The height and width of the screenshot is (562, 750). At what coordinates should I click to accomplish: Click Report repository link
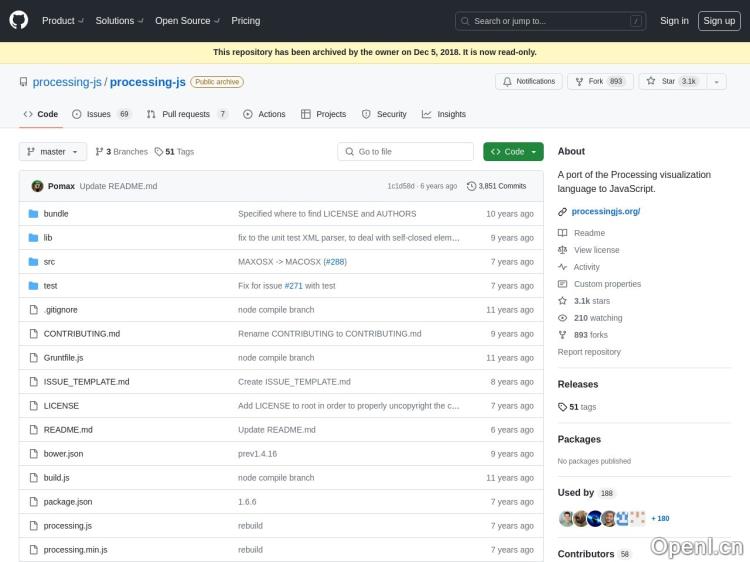click(589, 352)
